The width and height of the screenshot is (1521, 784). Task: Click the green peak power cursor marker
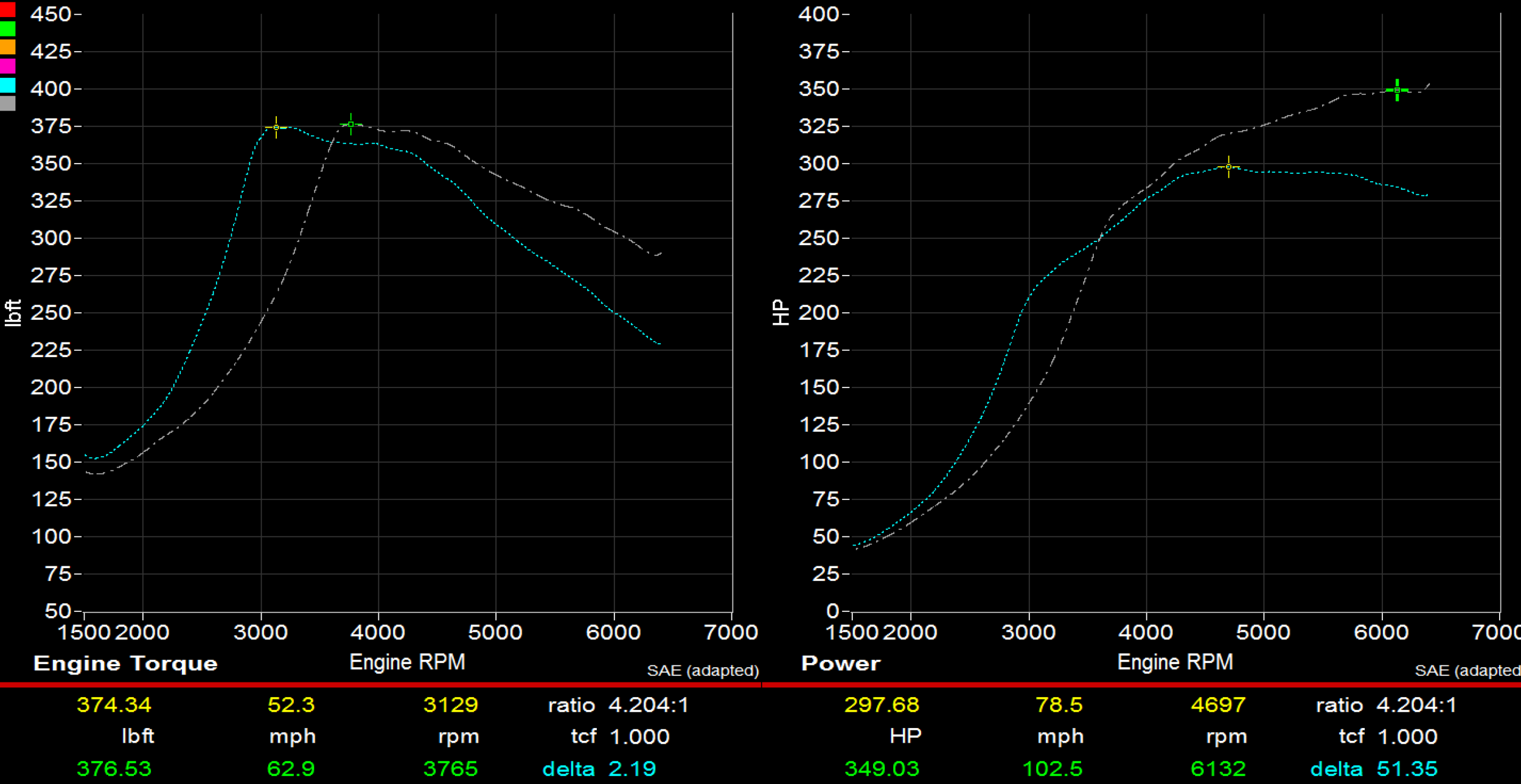pos(1397,90)
